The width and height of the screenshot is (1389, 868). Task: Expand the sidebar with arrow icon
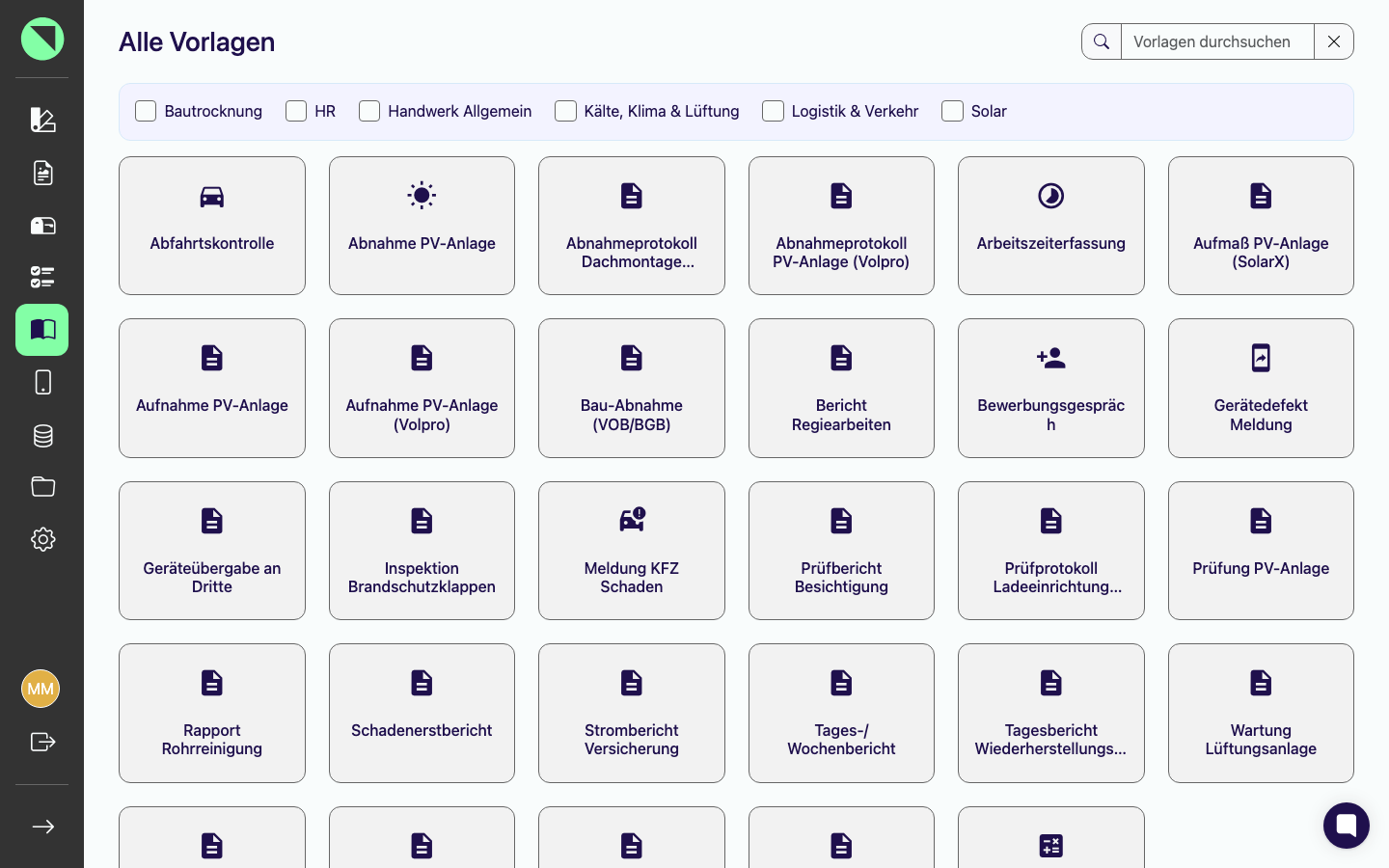coord(42,827)
